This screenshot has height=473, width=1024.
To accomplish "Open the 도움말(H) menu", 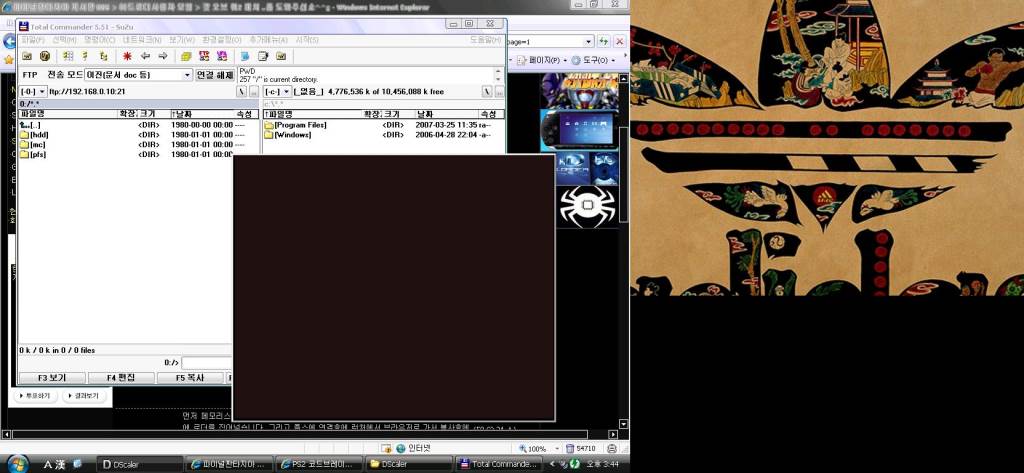I will 485,40.
